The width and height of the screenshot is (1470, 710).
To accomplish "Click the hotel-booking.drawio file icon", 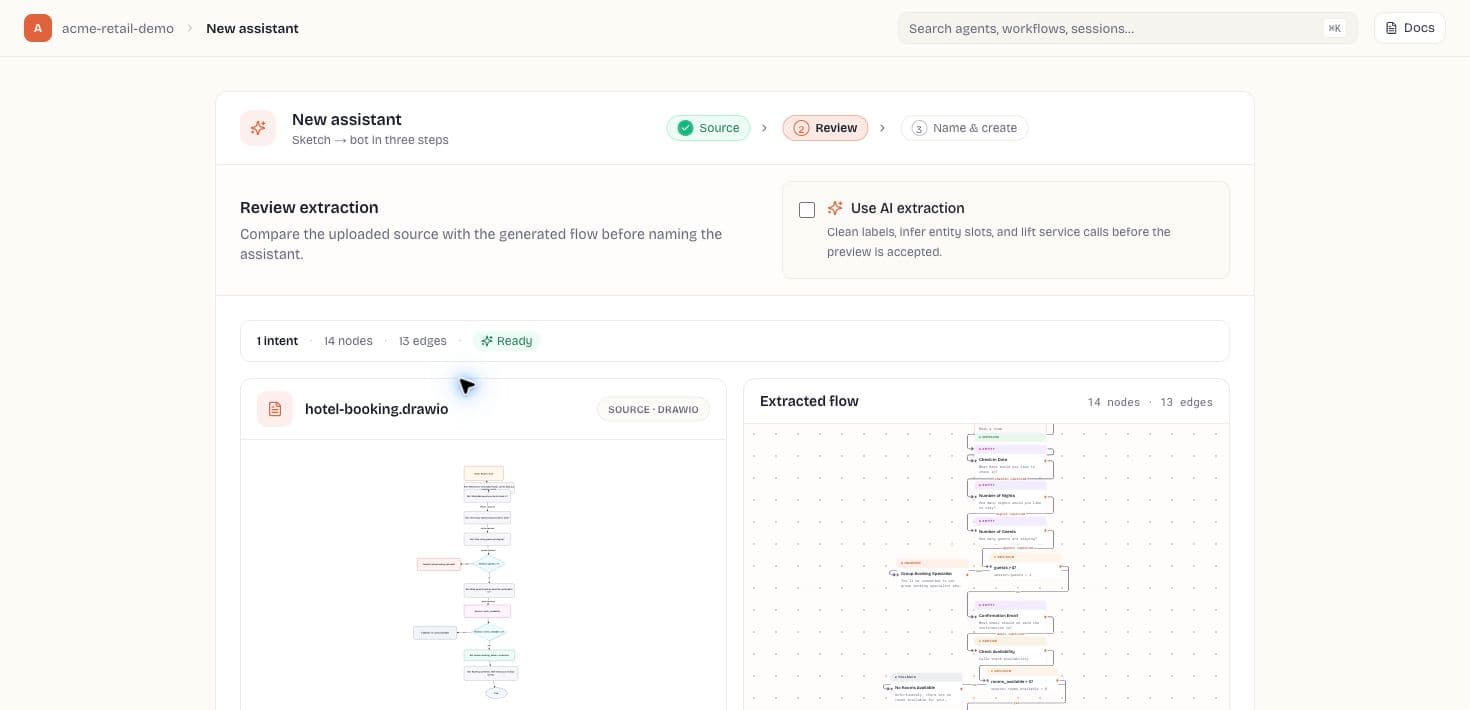I will pos(275,409).
